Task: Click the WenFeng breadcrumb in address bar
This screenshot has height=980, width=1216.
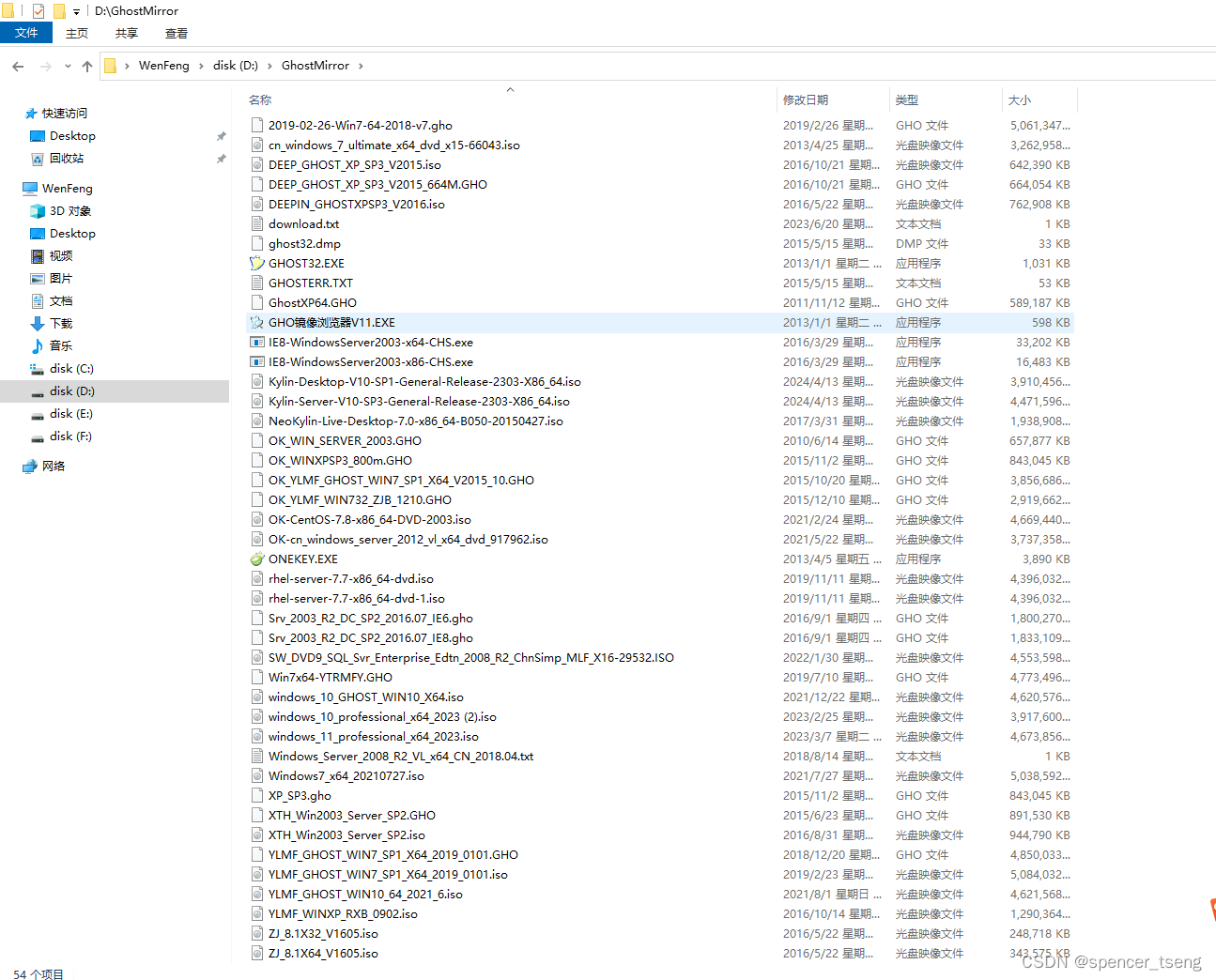Action: [x=164, y=66]
